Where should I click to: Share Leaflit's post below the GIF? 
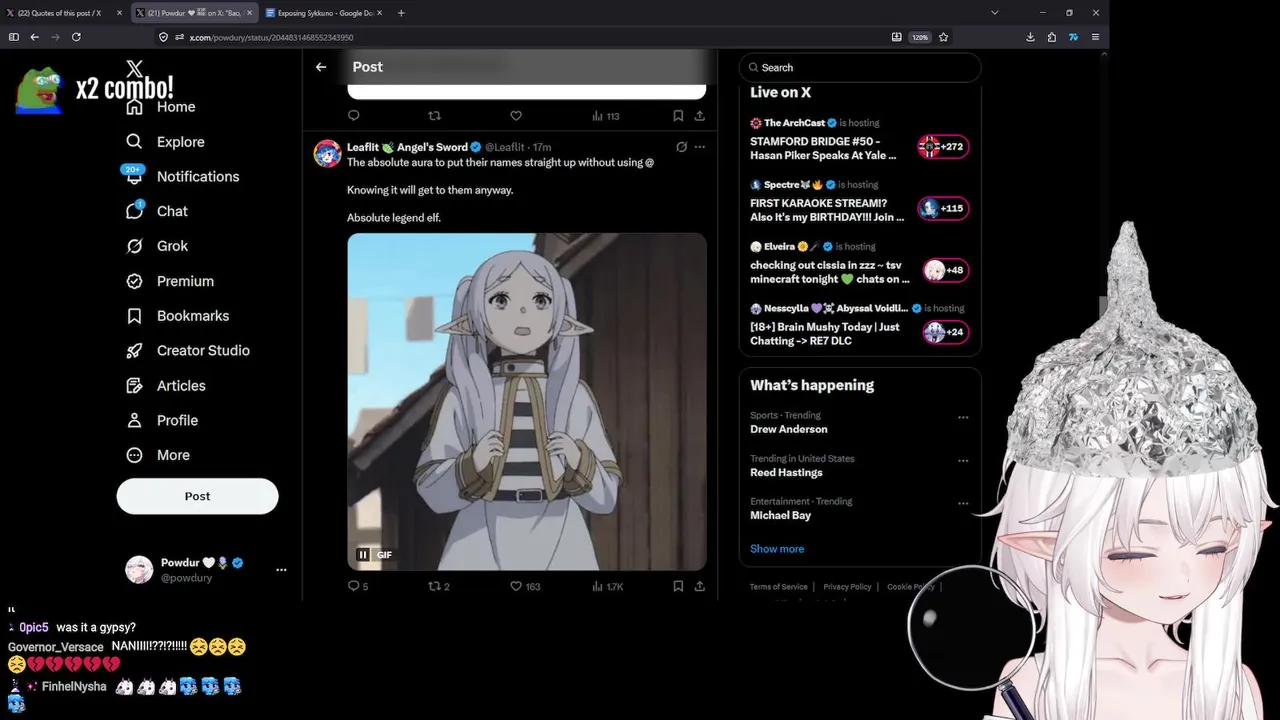click(700, 586)
